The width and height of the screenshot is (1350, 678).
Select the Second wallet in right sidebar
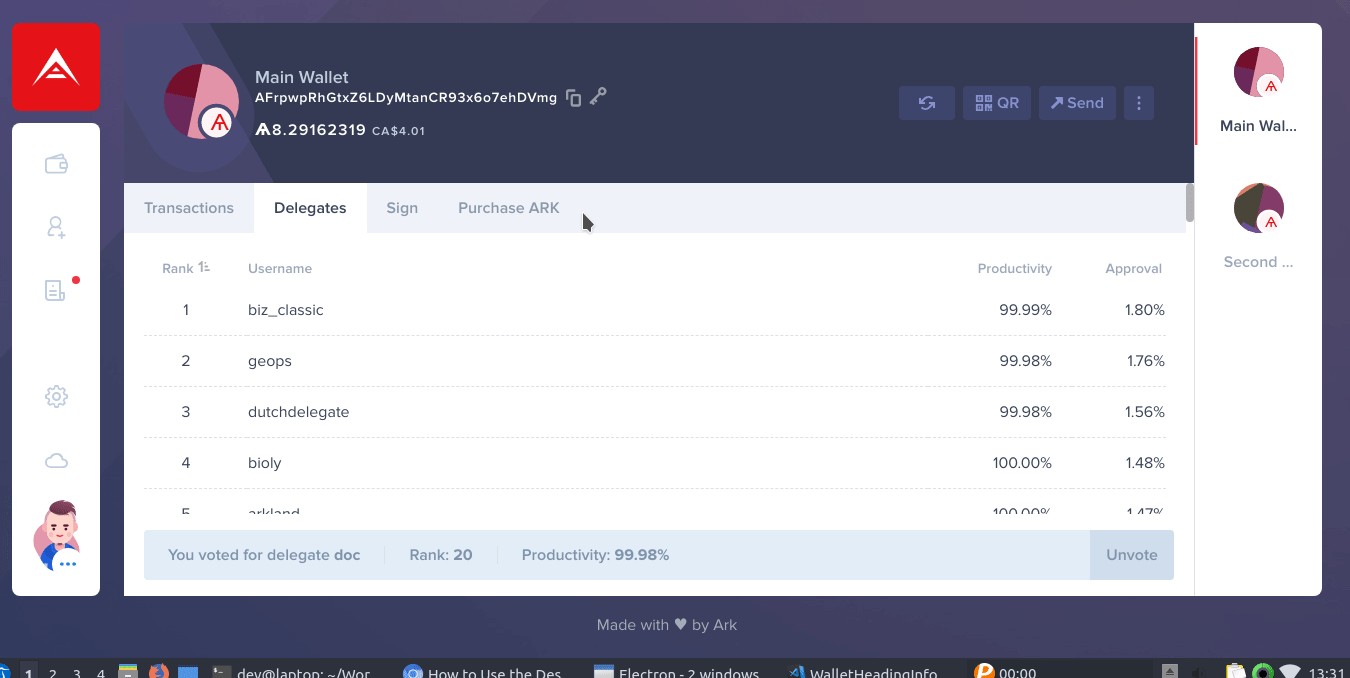click(1258, 226)
